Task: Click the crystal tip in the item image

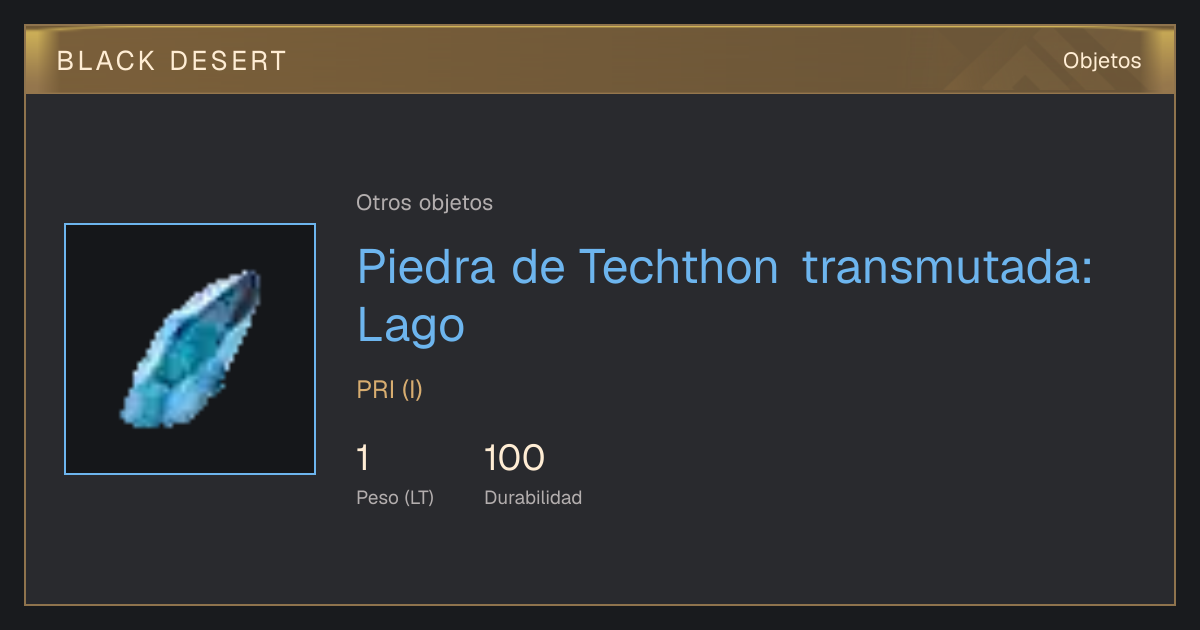Action: click(248, 280)
